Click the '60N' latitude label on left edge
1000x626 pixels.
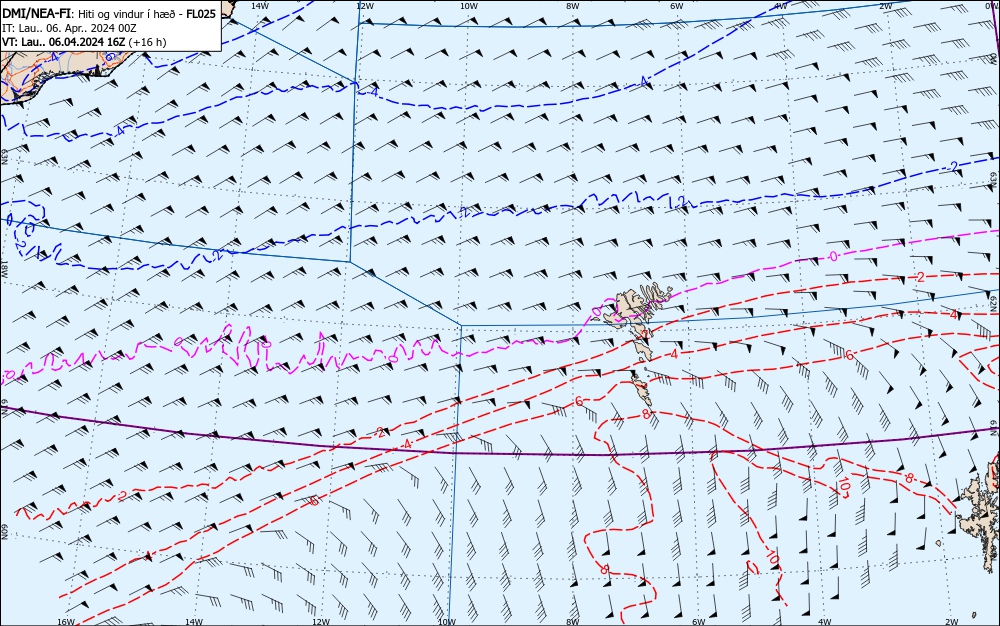click(4, 532)
